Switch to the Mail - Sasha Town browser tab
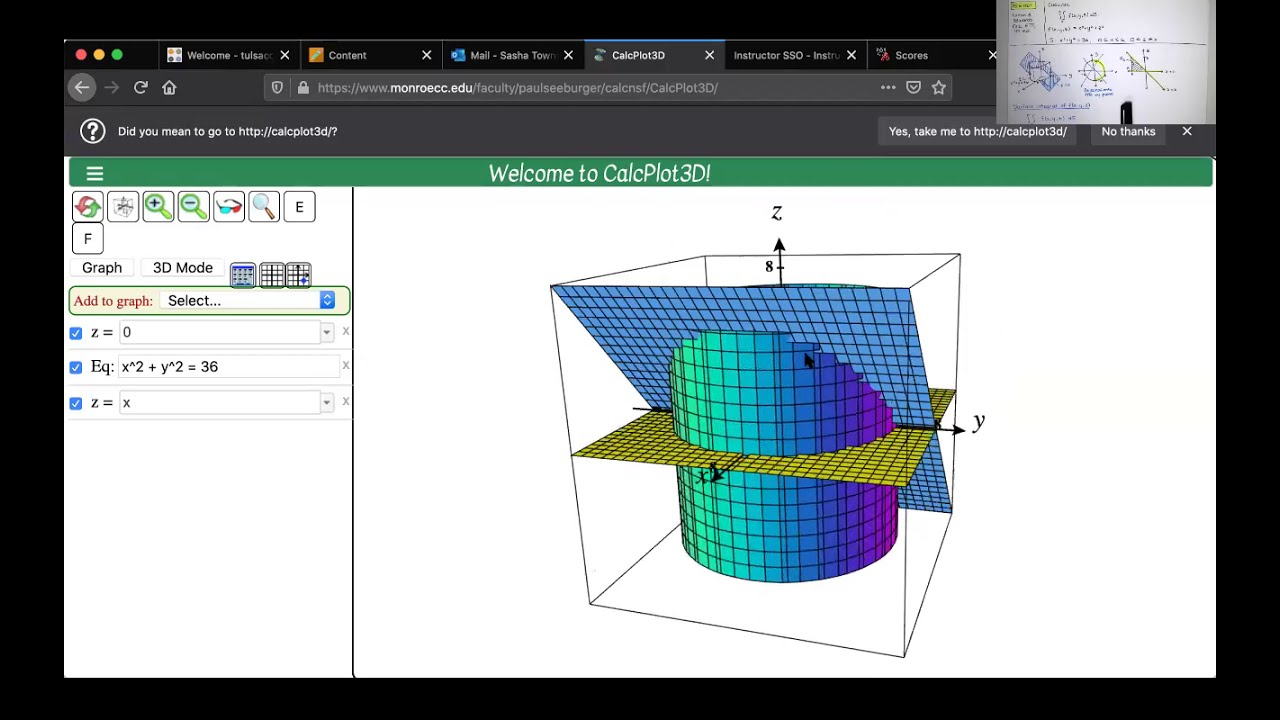 pos(512,55)
